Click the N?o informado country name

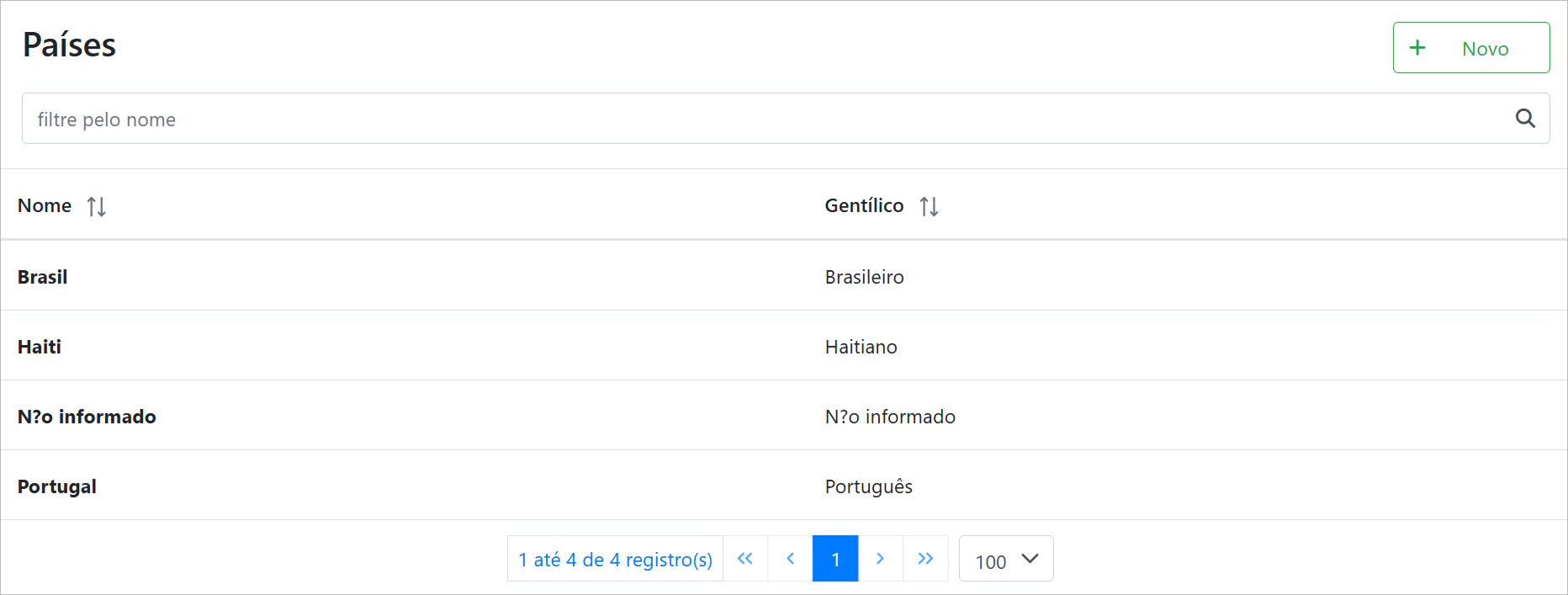point(87,417)
